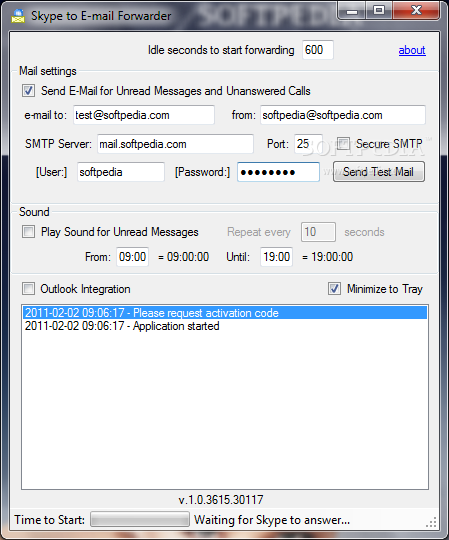Close the Skype to E-mail Forwarder window
This screenshot has width=449, height=540.
[x=416, y=10]
